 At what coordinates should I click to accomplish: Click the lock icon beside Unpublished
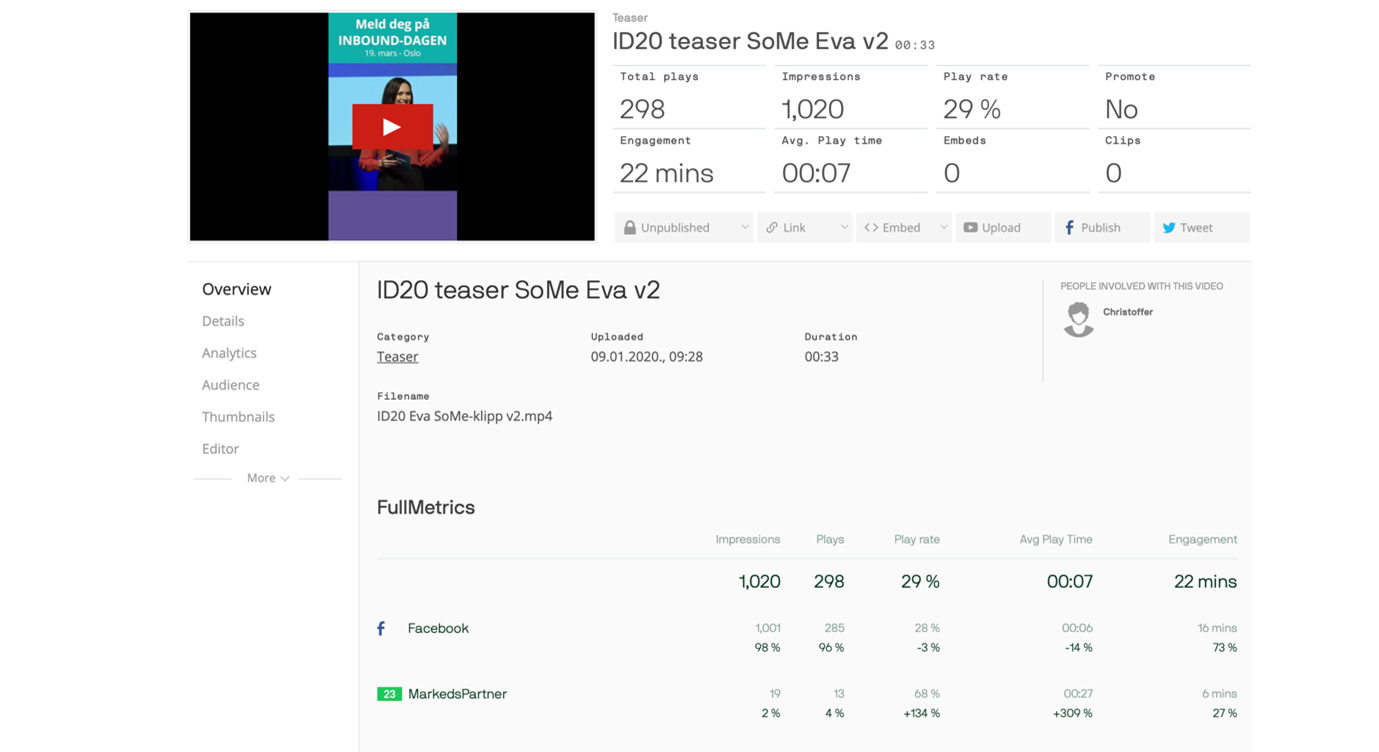click(630, 228)
